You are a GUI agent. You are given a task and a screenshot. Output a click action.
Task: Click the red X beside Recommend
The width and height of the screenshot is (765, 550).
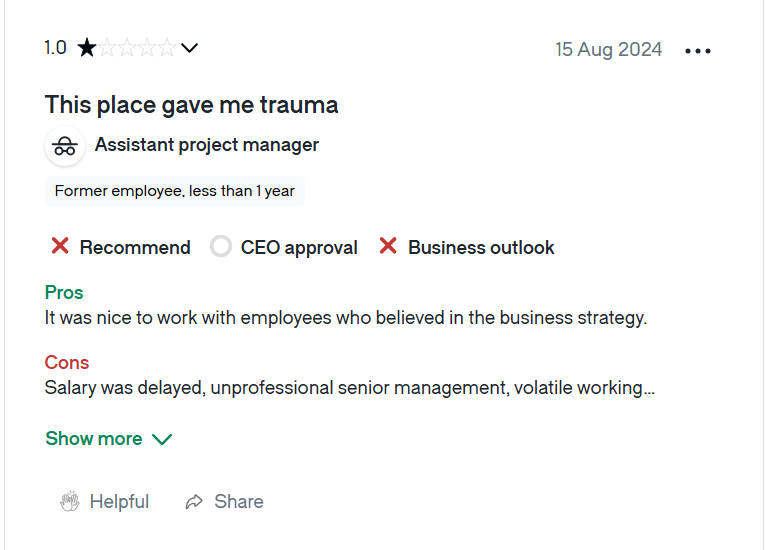pyautogui.click(x=60, y=246)
